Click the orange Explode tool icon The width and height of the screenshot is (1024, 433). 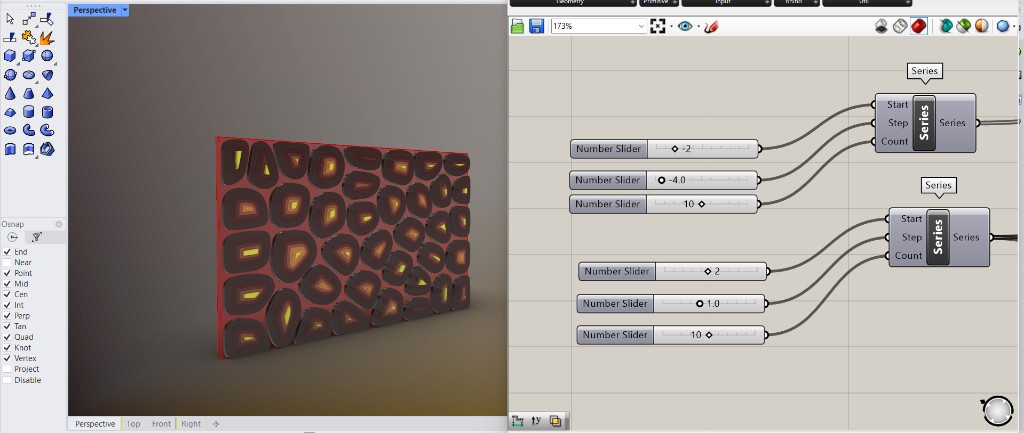click(47, 38)
